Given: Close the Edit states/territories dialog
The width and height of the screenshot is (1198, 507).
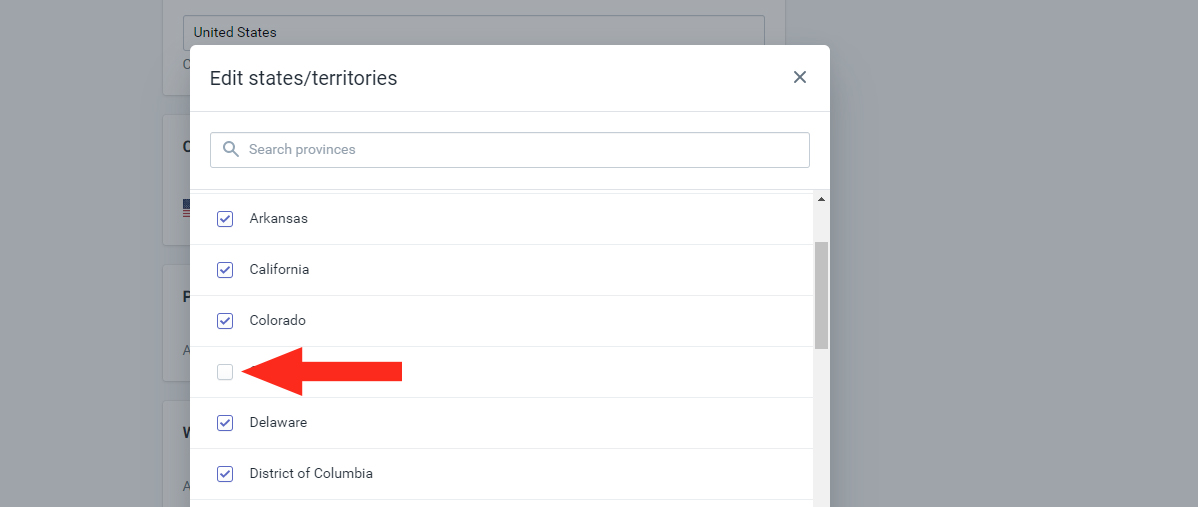Looking at the screenshot, I should (x=800, y=77).
